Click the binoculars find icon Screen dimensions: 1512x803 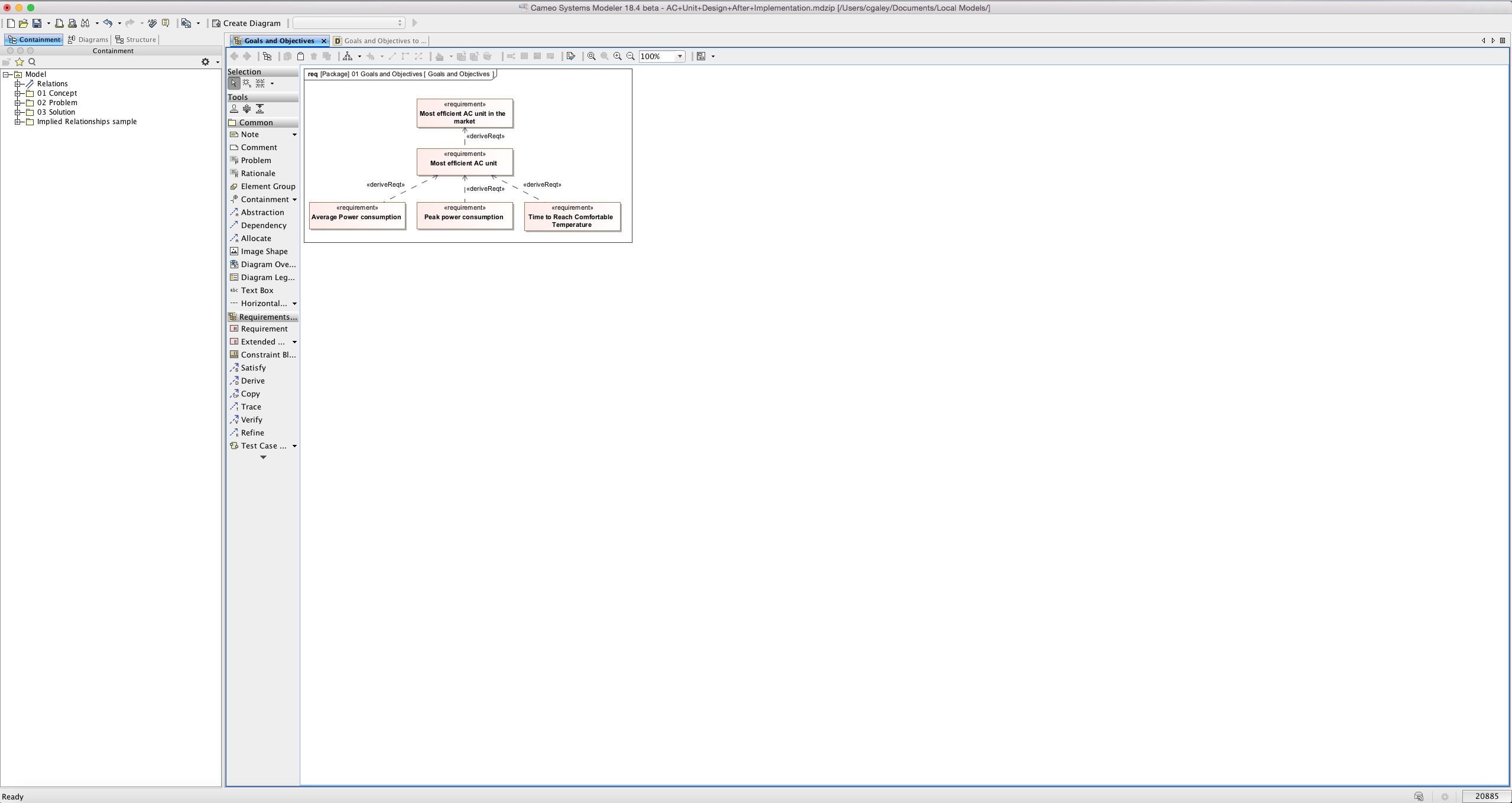85,23
